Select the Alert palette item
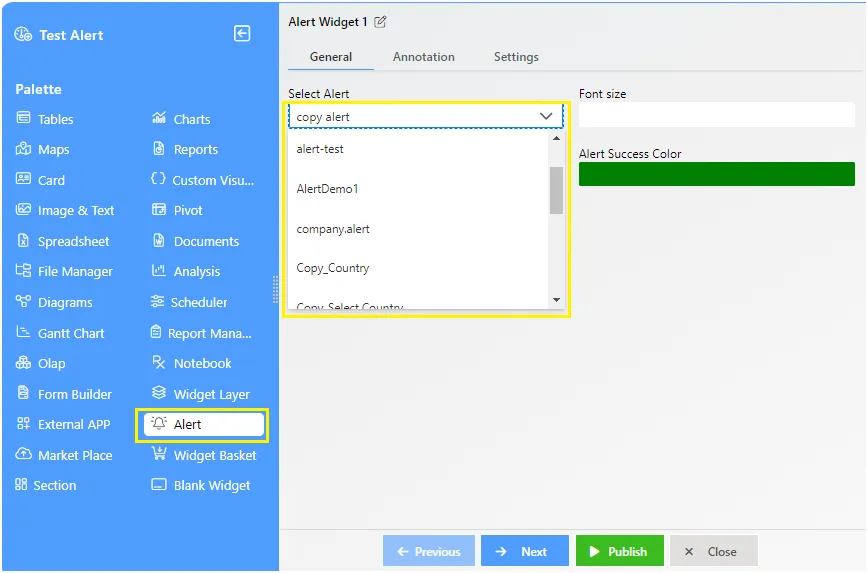Screen dimensions: 868x573 [203, 425]
